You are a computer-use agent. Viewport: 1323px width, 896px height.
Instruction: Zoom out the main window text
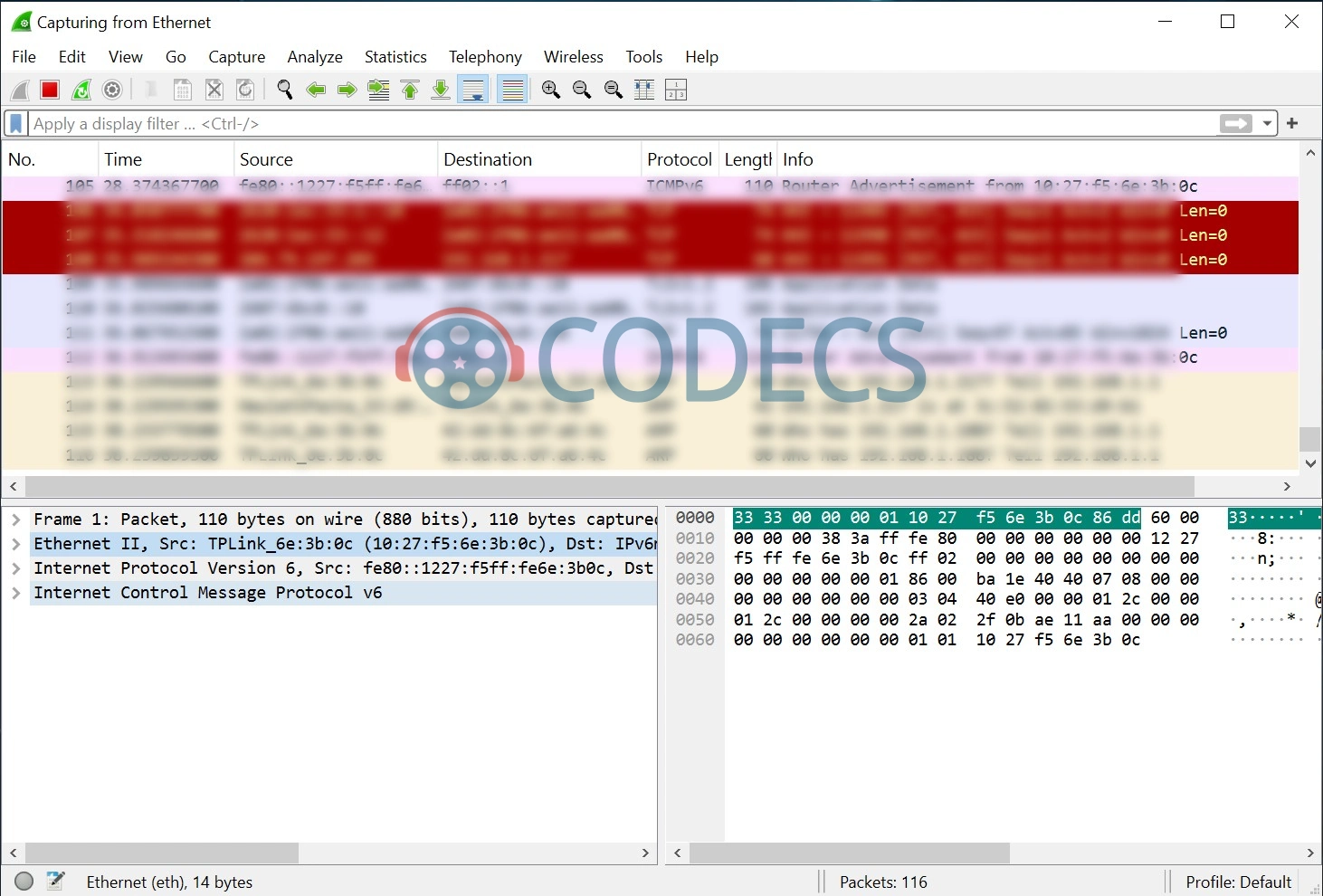pos(582,90)
